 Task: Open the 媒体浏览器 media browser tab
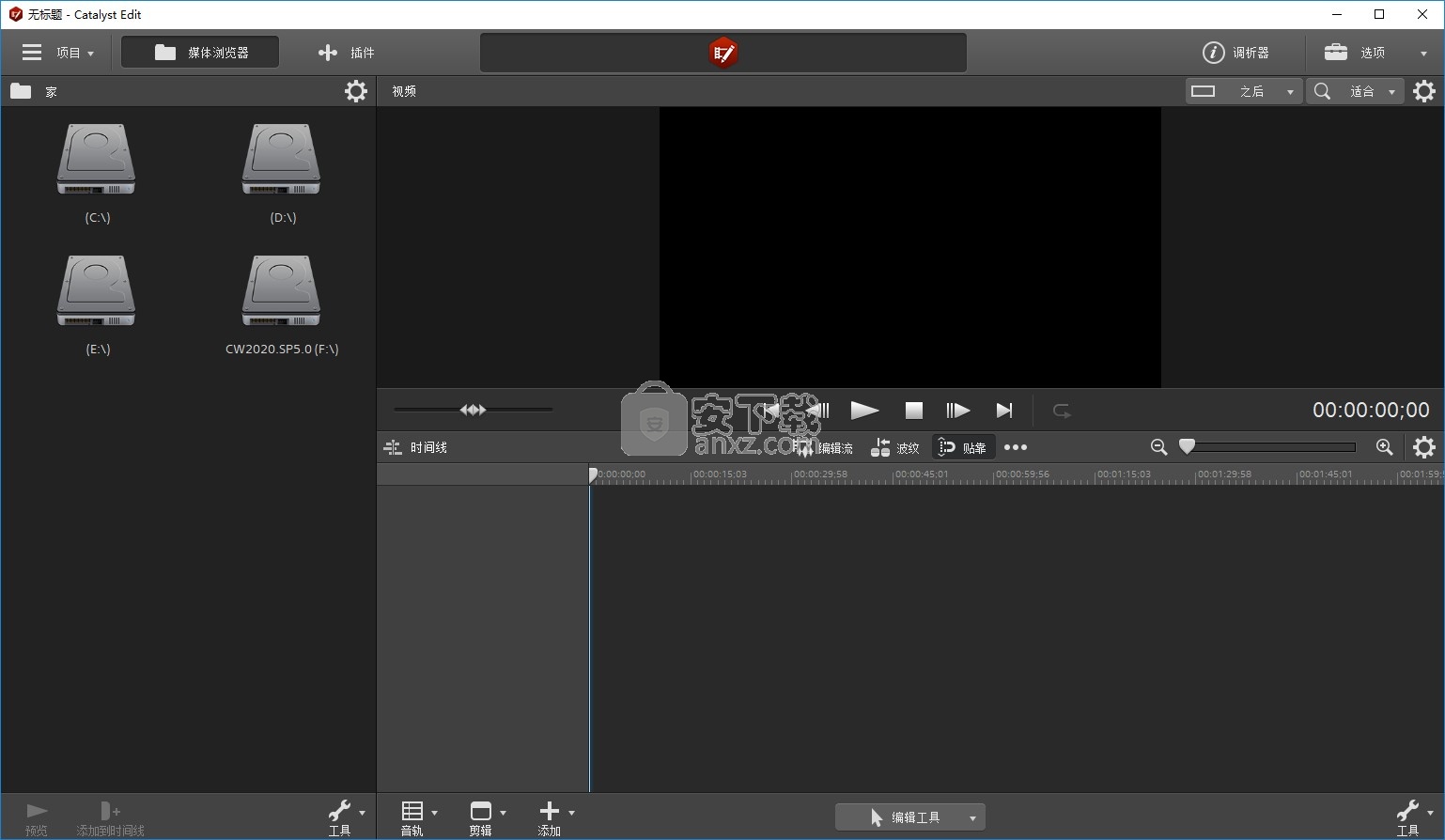tap(200, 53)
